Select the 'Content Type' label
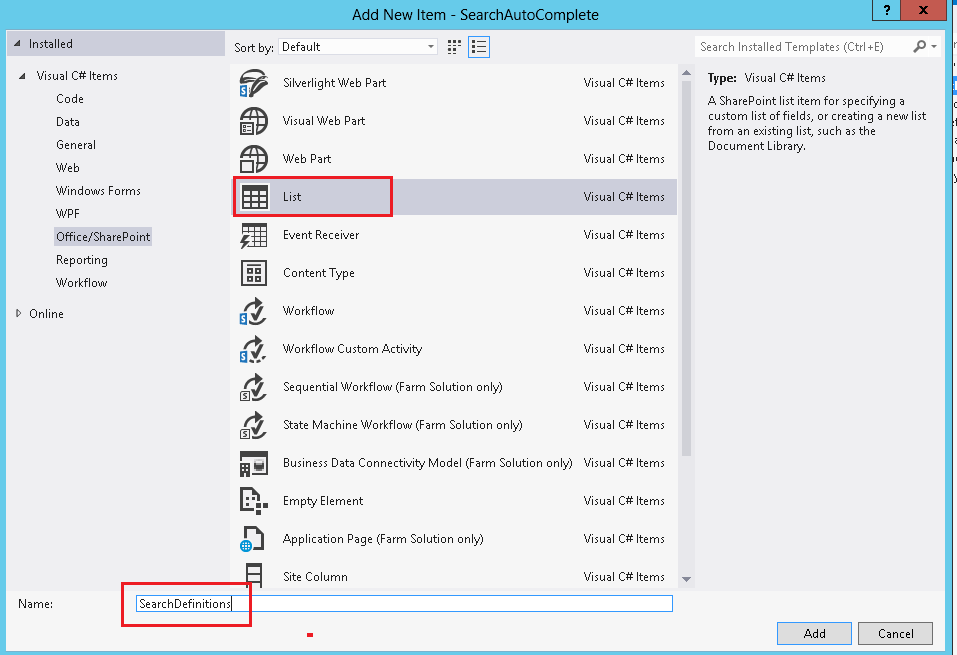The width and height of the screenshot is (957, 655). 319,273
